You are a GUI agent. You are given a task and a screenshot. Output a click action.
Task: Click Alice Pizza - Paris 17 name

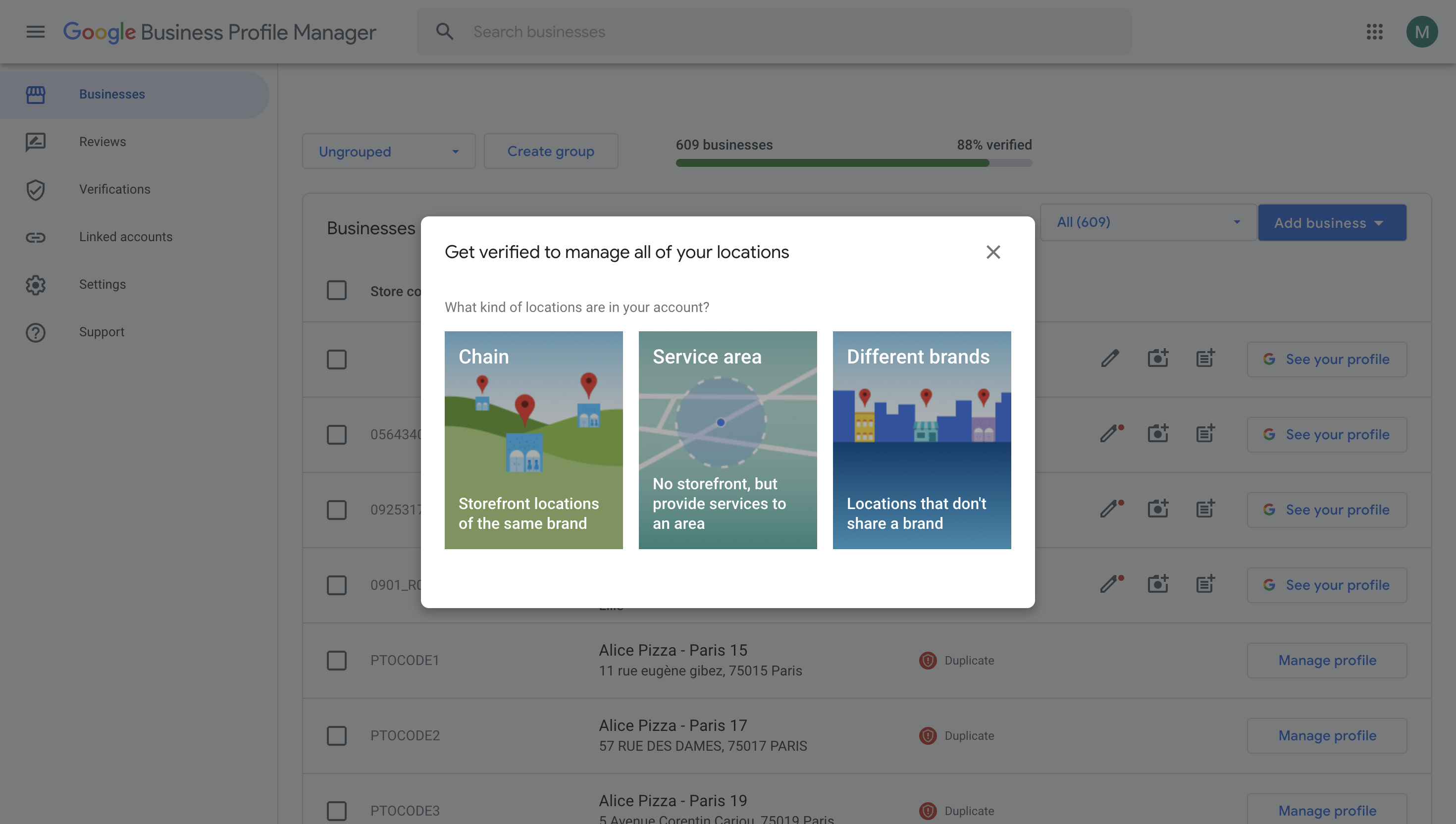(673, 725)
